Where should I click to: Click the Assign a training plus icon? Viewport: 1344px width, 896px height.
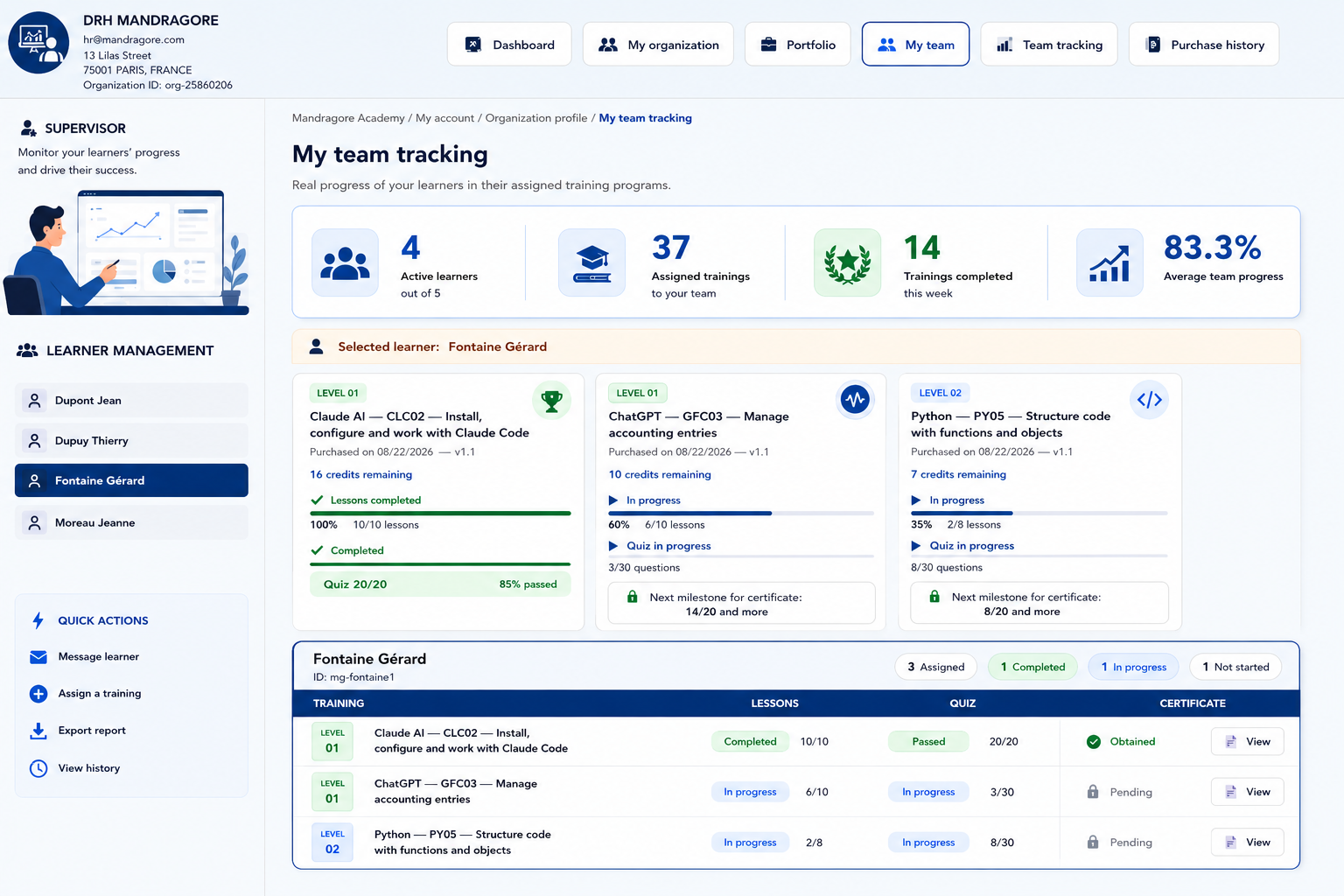[x=38, y=694]
